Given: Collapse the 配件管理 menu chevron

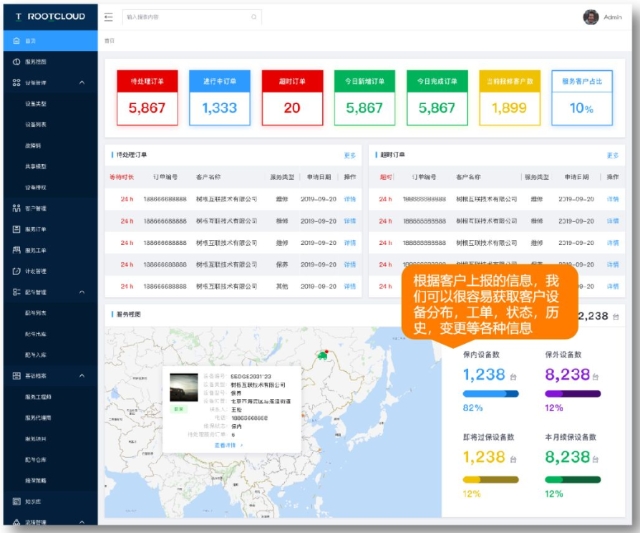Looking at the screenshot, I should [x=81, y=292].
